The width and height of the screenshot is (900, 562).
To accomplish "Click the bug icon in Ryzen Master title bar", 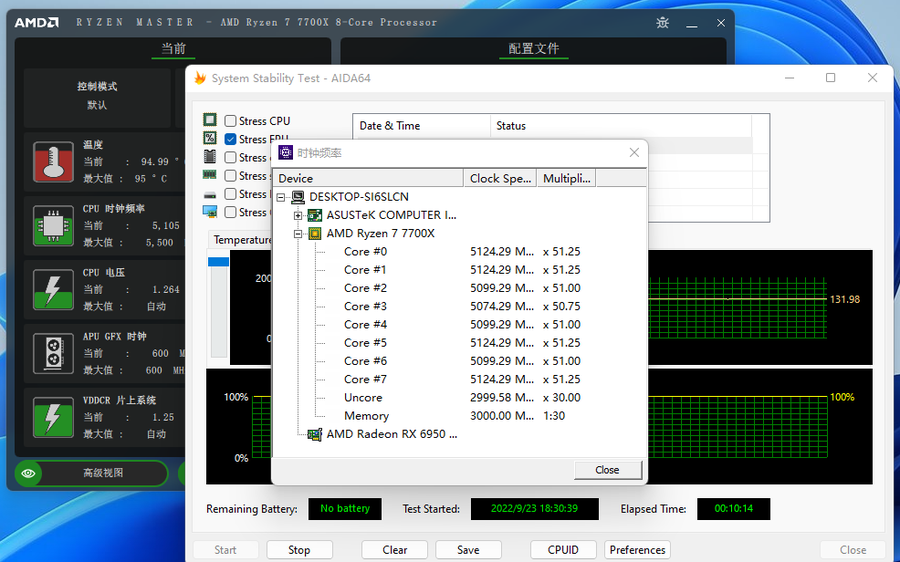I will click(x=662, y=23).
